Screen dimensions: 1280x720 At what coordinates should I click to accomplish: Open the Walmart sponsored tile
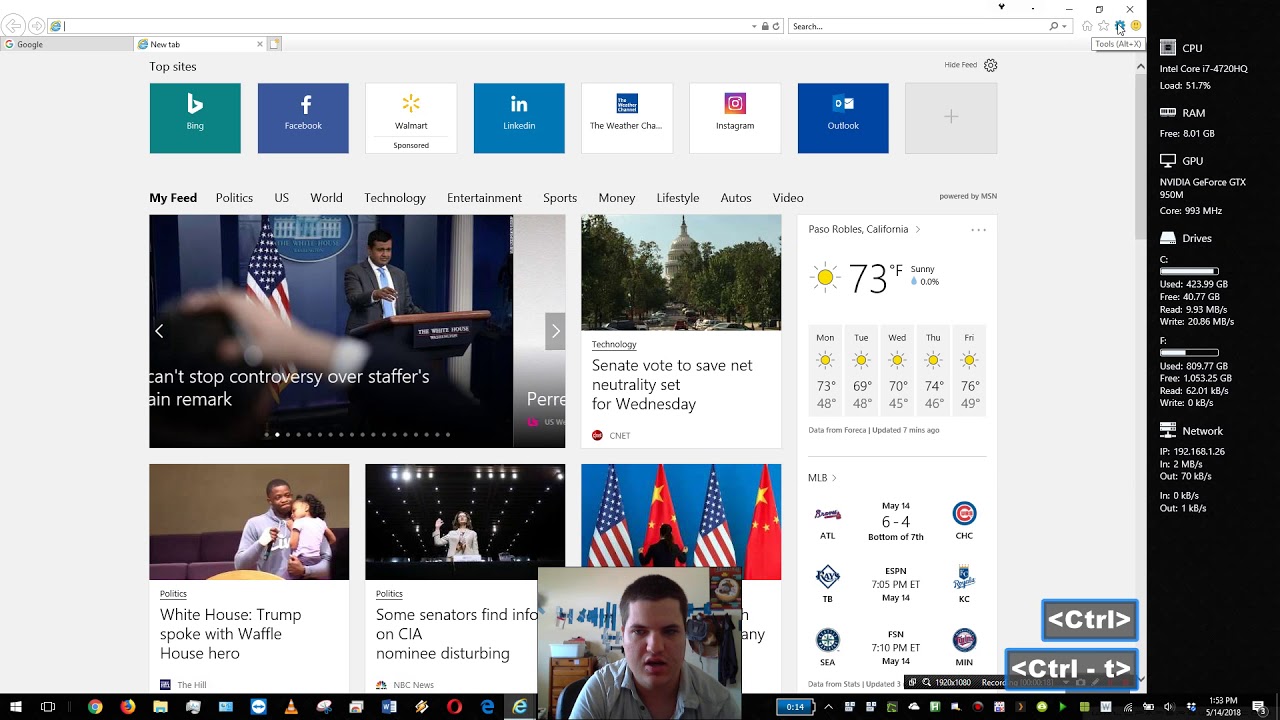tap(411, 118)
